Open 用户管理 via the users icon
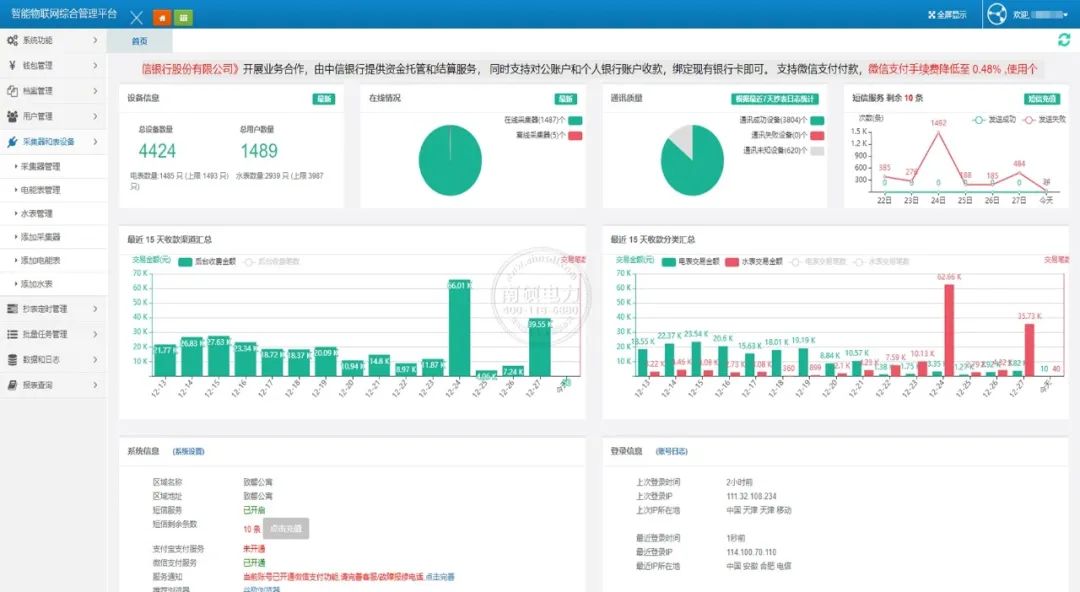This screenshot has width=1080, height=592. pos(12,117)
